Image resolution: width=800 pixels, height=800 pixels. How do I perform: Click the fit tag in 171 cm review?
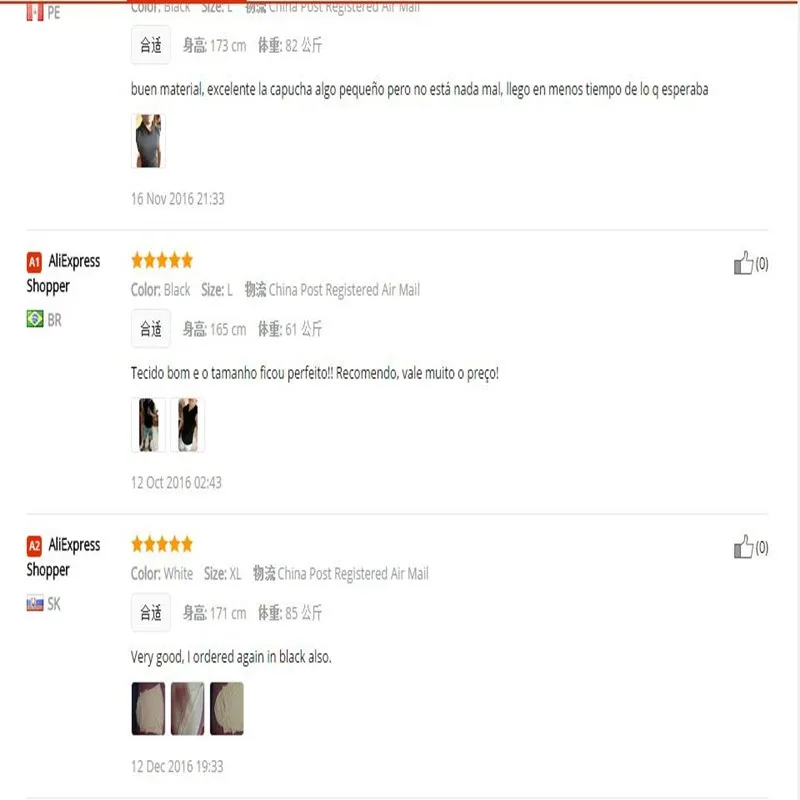tap(151, 612)
